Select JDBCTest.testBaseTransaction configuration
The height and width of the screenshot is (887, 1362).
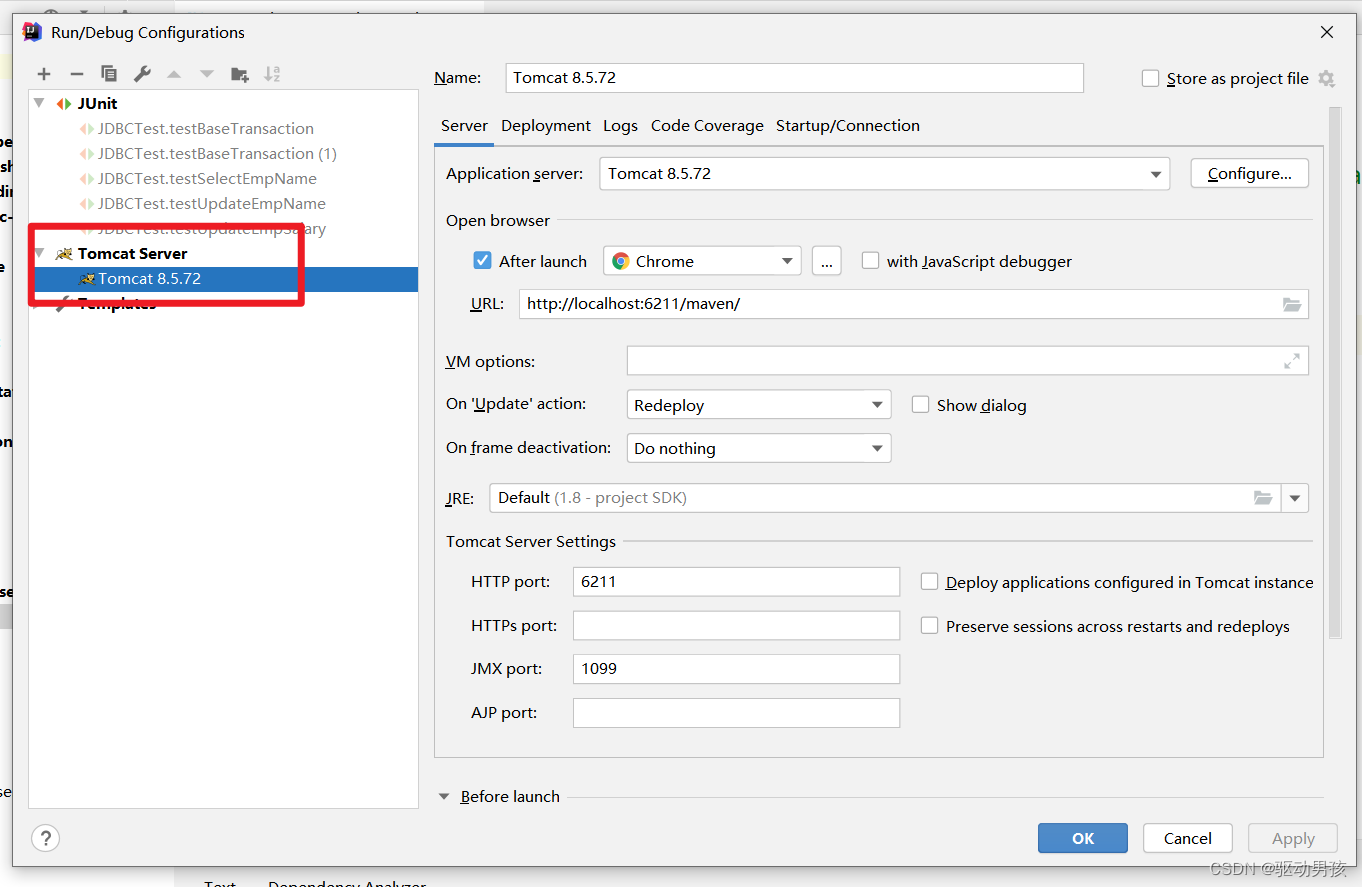coord(206,128)
